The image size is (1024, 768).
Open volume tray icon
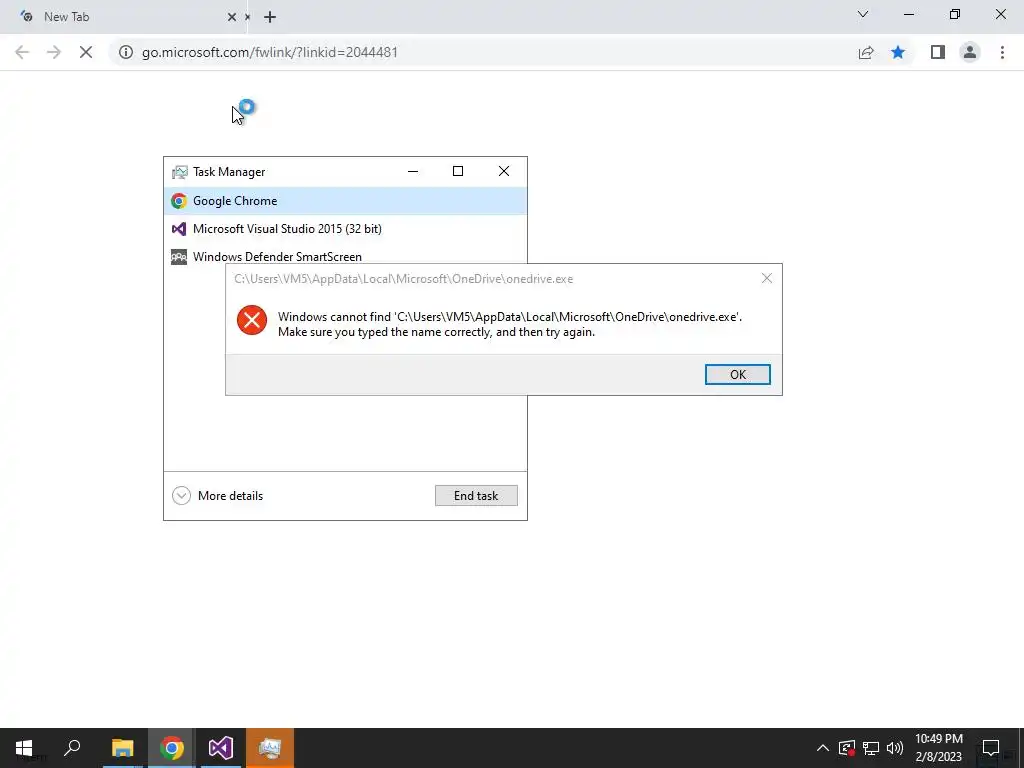(x=895, y=748)
